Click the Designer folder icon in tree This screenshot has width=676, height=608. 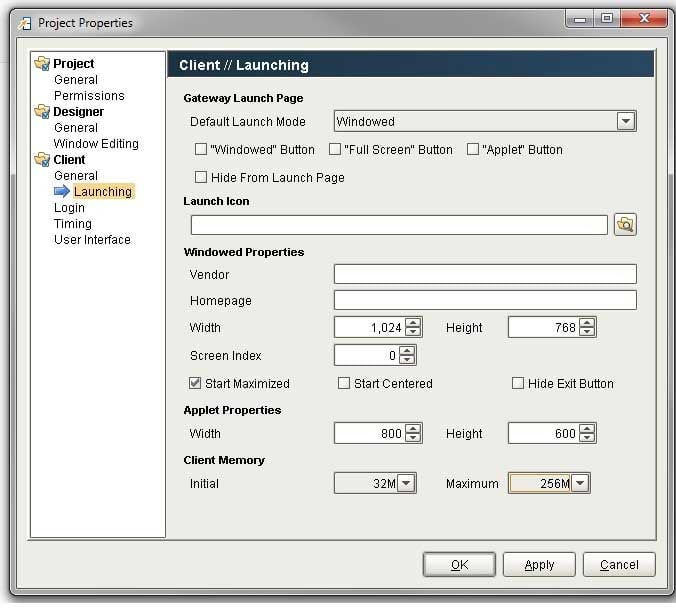(42, 112)
